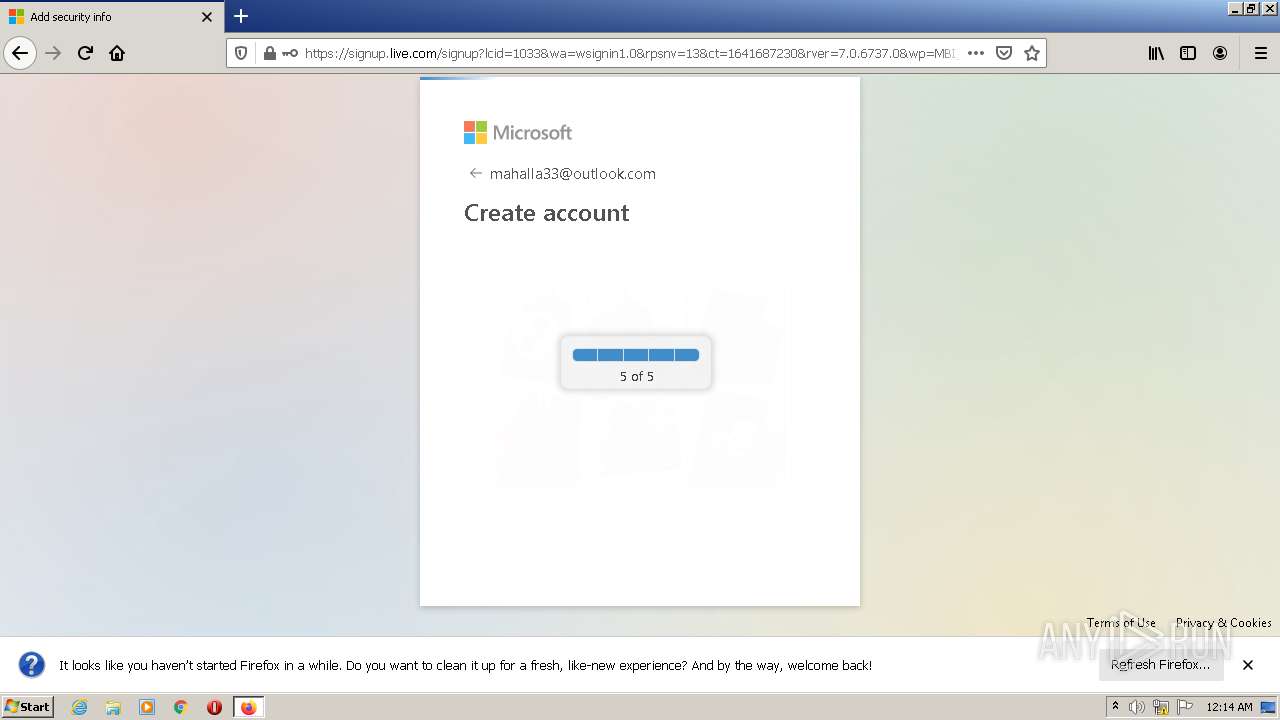
Task: Reload the current page
Action: point(85,53)
